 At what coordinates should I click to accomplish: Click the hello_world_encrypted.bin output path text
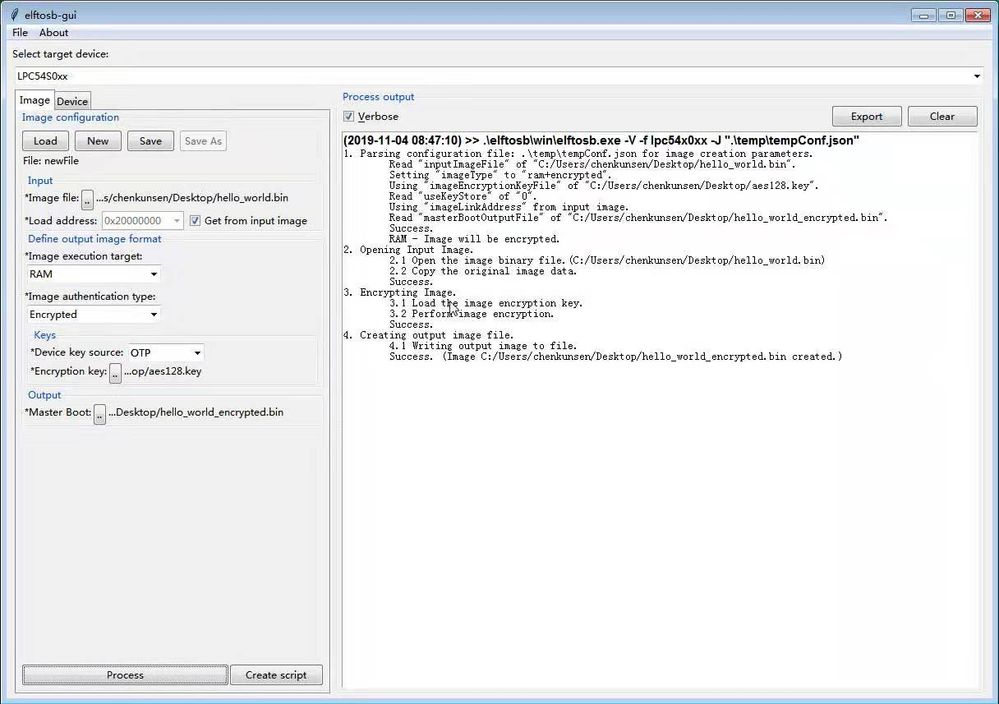coord(196,412)
